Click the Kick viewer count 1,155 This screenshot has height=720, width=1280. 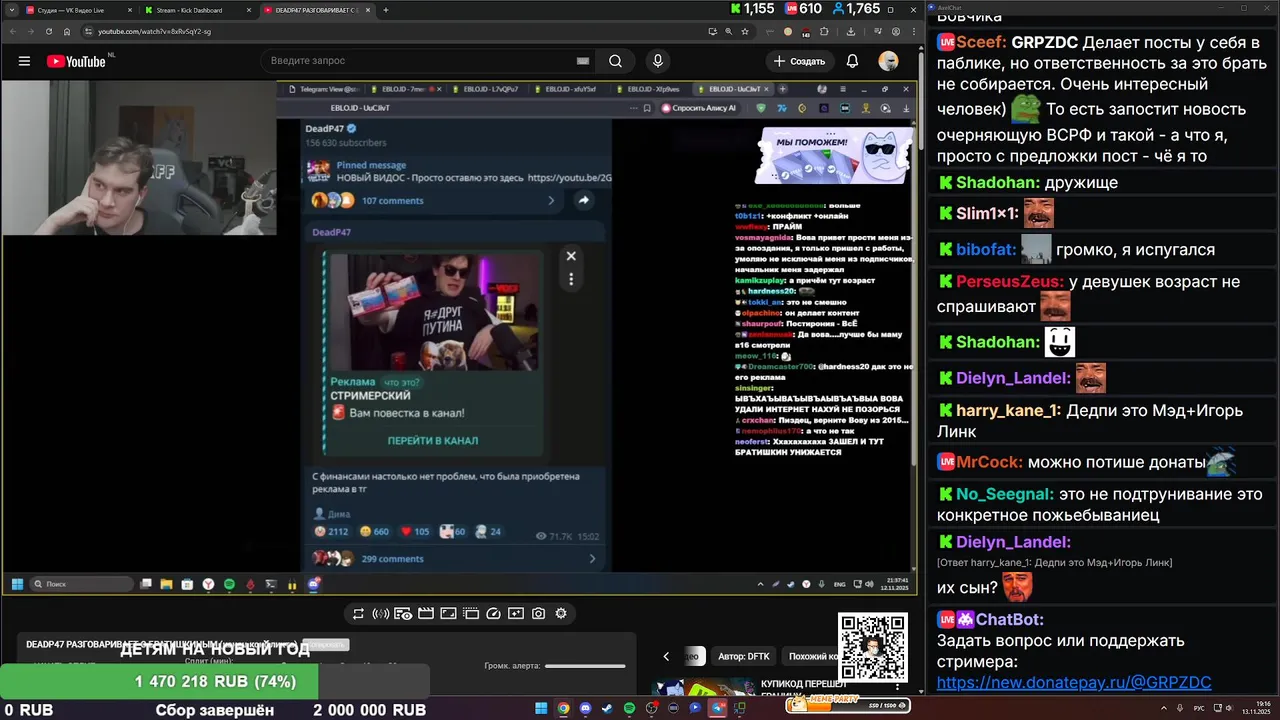(752, 9)
